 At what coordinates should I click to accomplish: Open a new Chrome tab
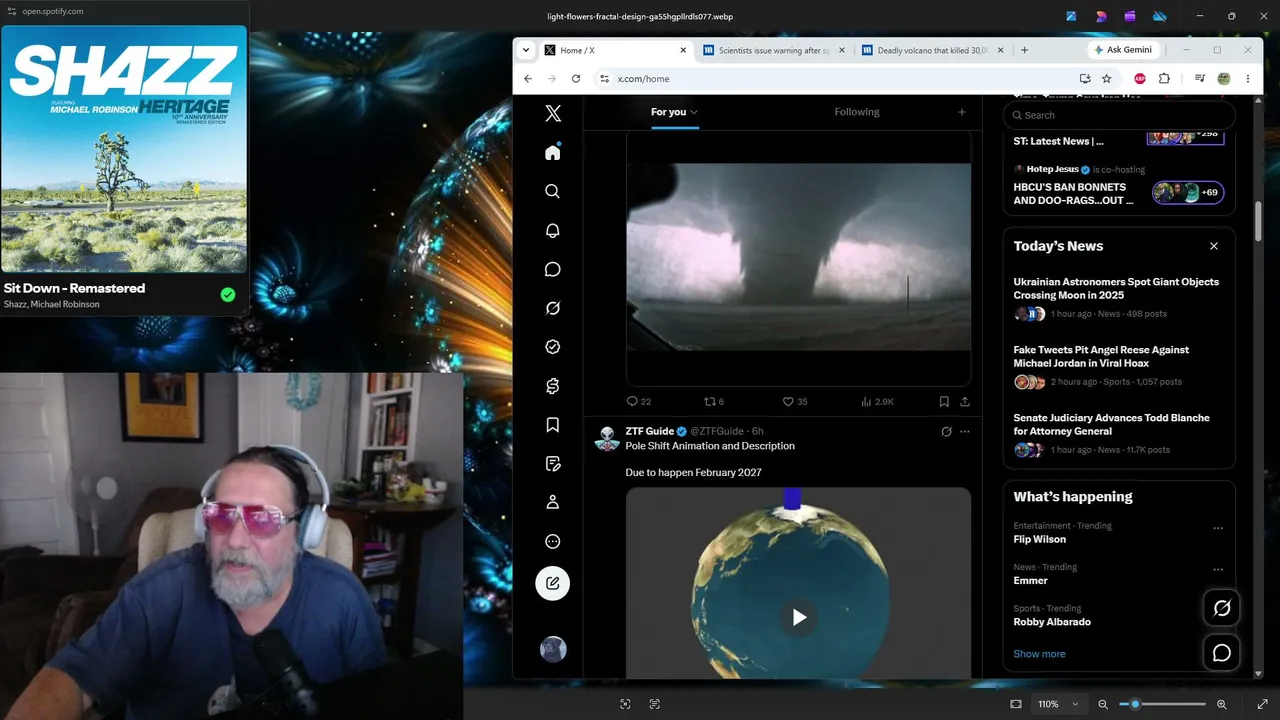pos(1024,50)
